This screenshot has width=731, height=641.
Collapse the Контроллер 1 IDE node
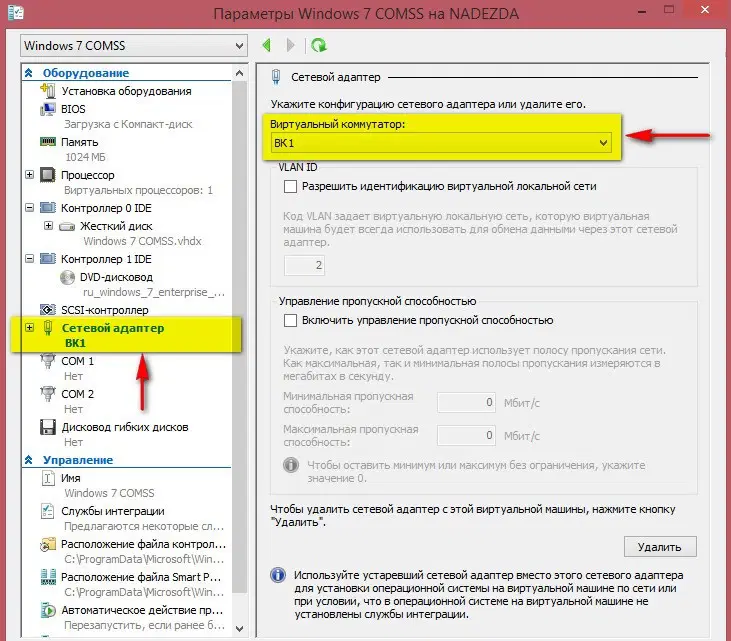29,259
